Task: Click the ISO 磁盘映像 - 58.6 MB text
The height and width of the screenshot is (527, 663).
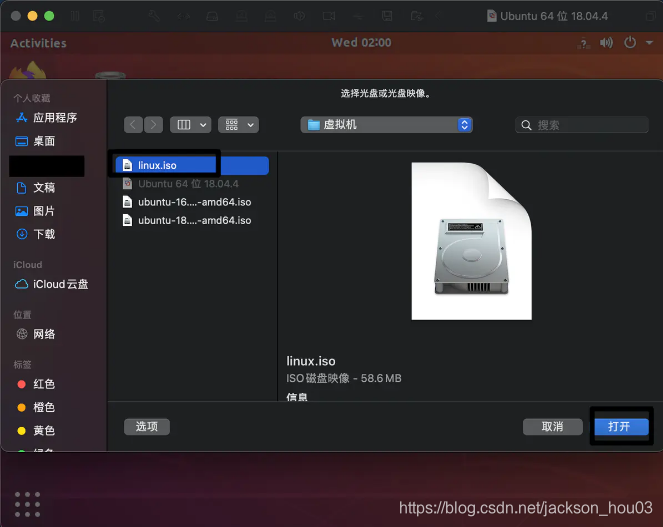Action: pos(344,378)
